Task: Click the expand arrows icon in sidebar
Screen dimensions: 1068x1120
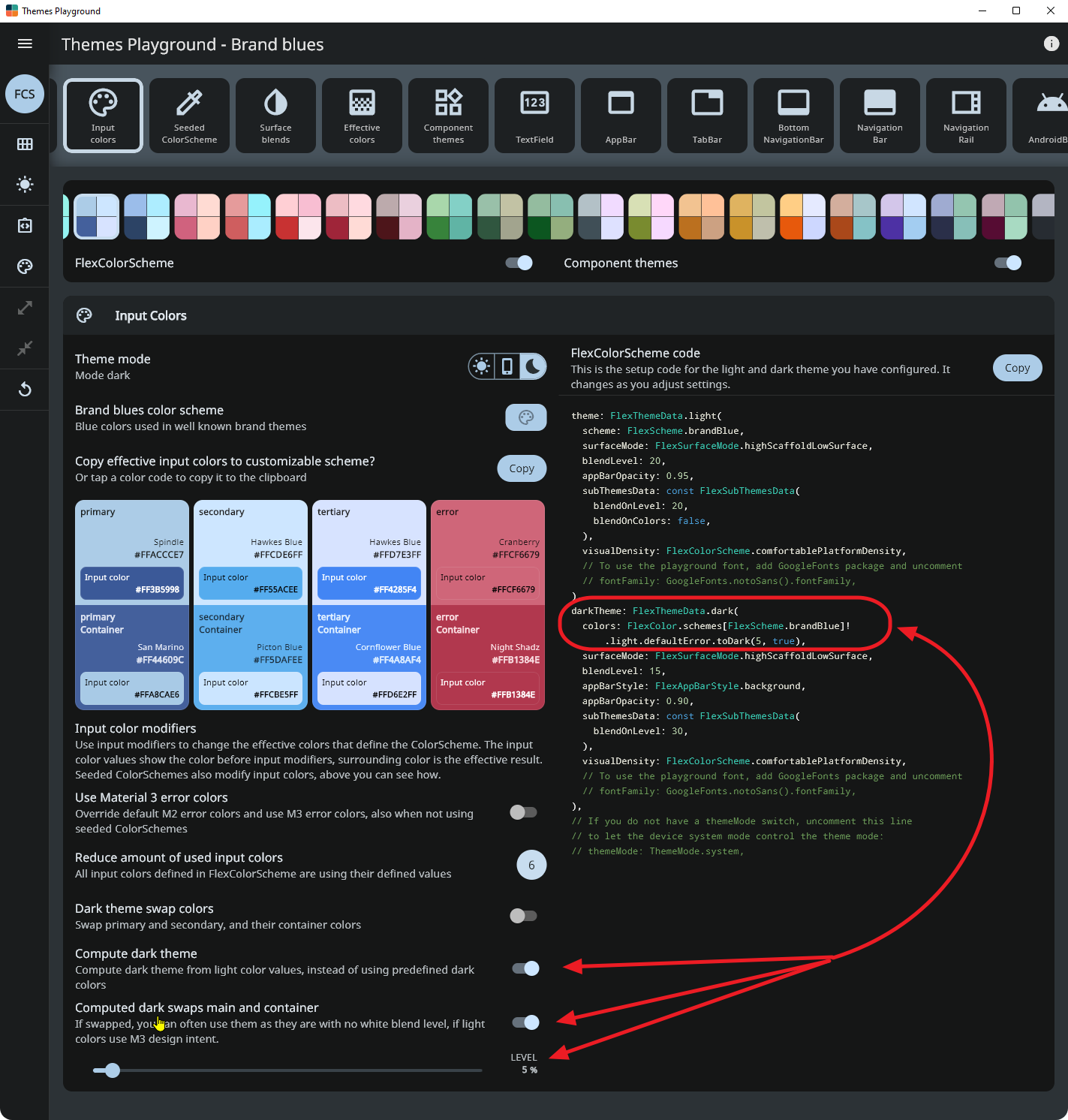Action: (25, 307)
